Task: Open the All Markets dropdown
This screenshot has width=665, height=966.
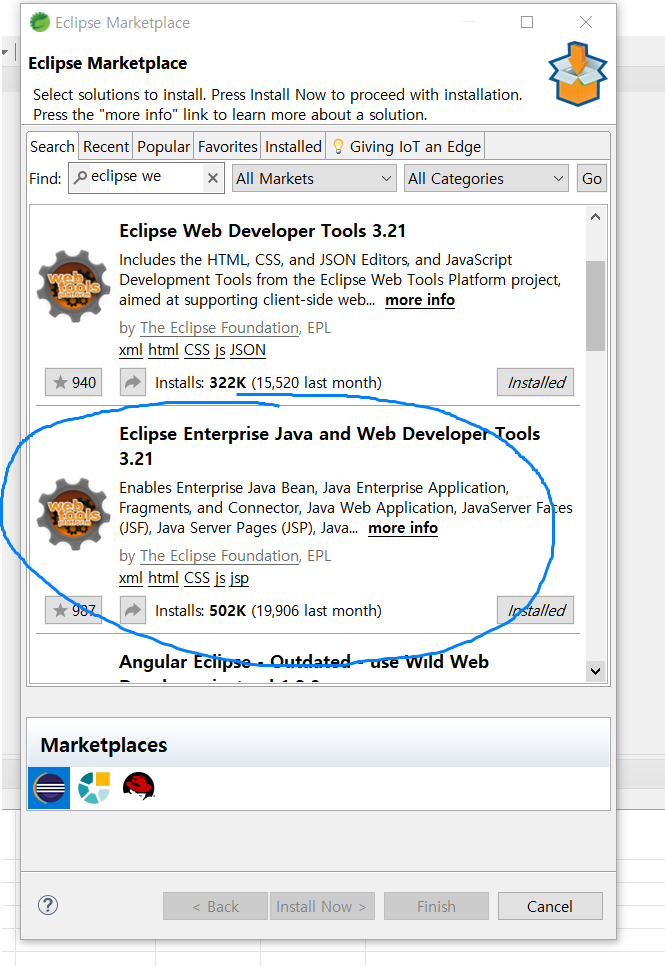Action: pos(314,178)
